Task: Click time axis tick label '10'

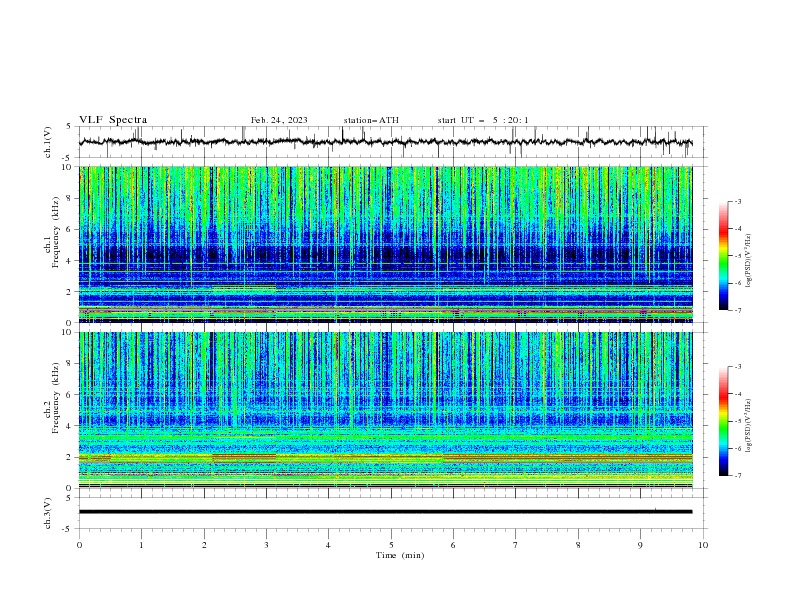Action: tap(703, 545)
